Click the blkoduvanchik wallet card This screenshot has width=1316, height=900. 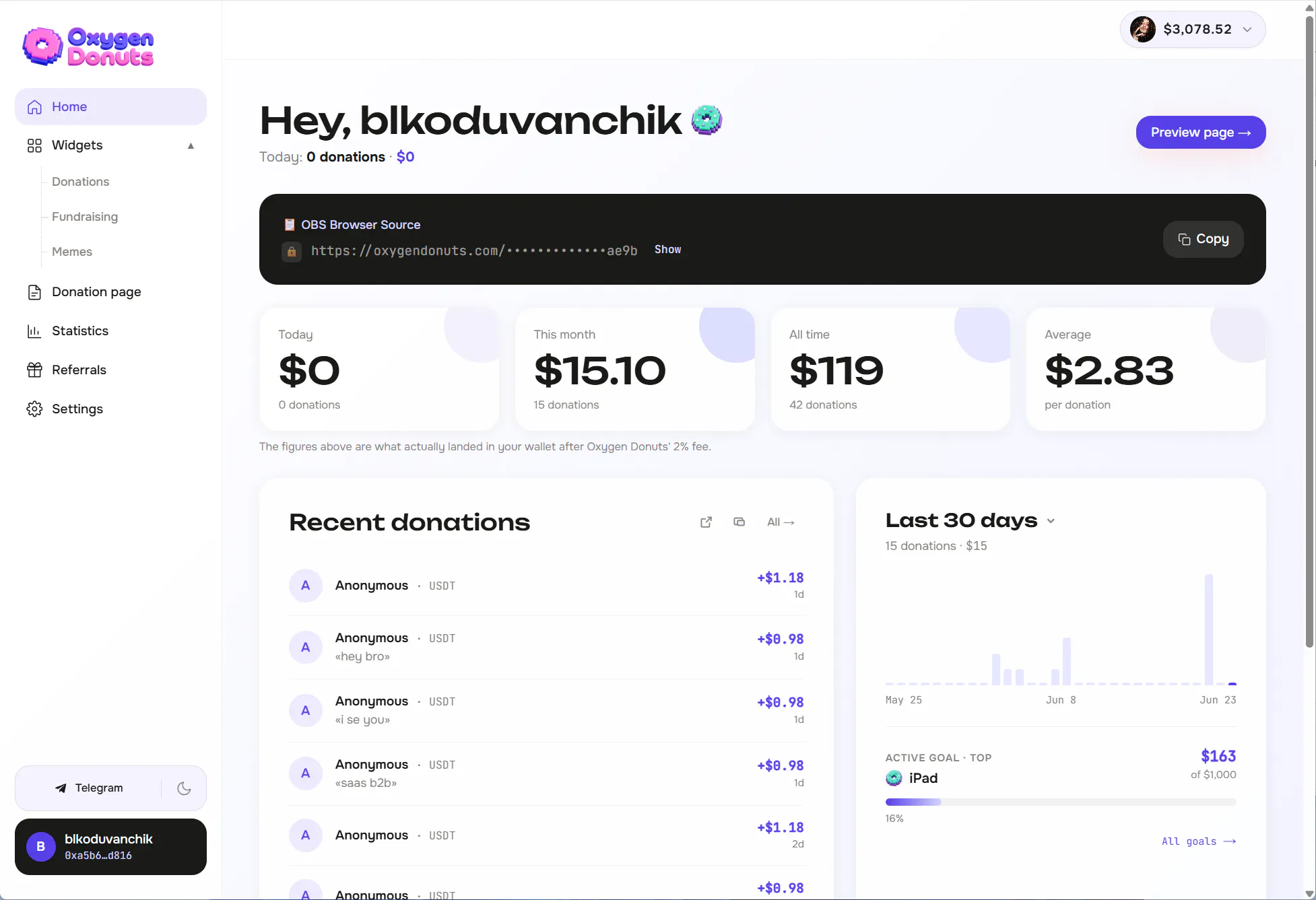click(x=110, y=847)
